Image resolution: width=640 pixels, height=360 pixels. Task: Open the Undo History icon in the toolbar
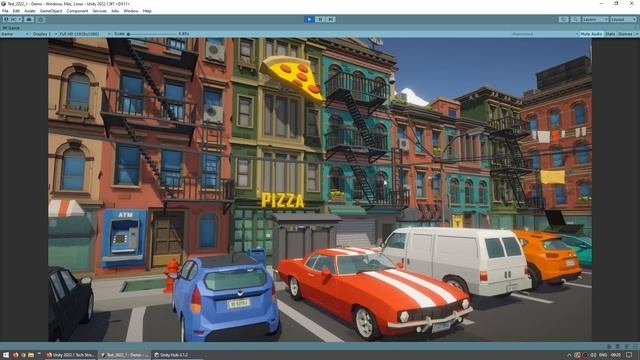[563, 19]
